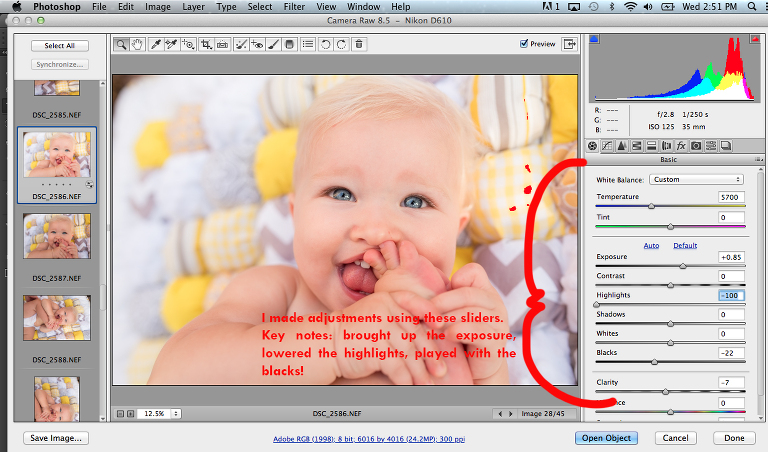Viewport: 768px width, 452px height.
Task: Click the Exposure value field +0.85
Action: coord(731,257)
